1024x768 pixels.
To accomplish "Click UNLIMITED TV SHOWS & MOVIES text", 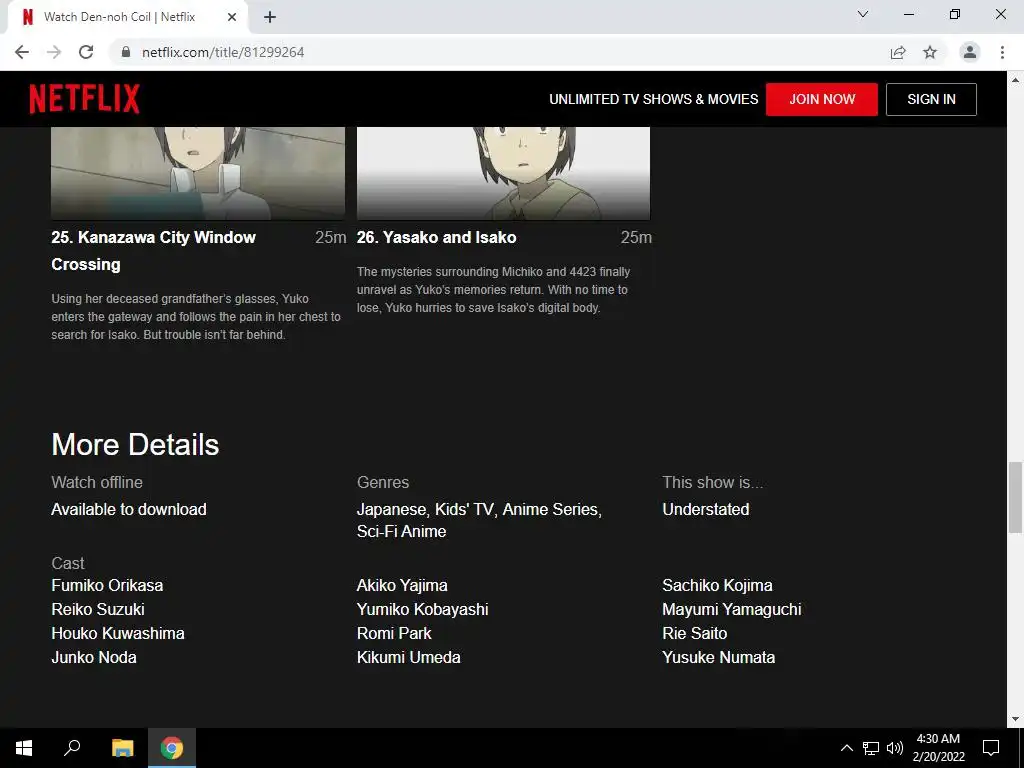I will click(654, 99).
